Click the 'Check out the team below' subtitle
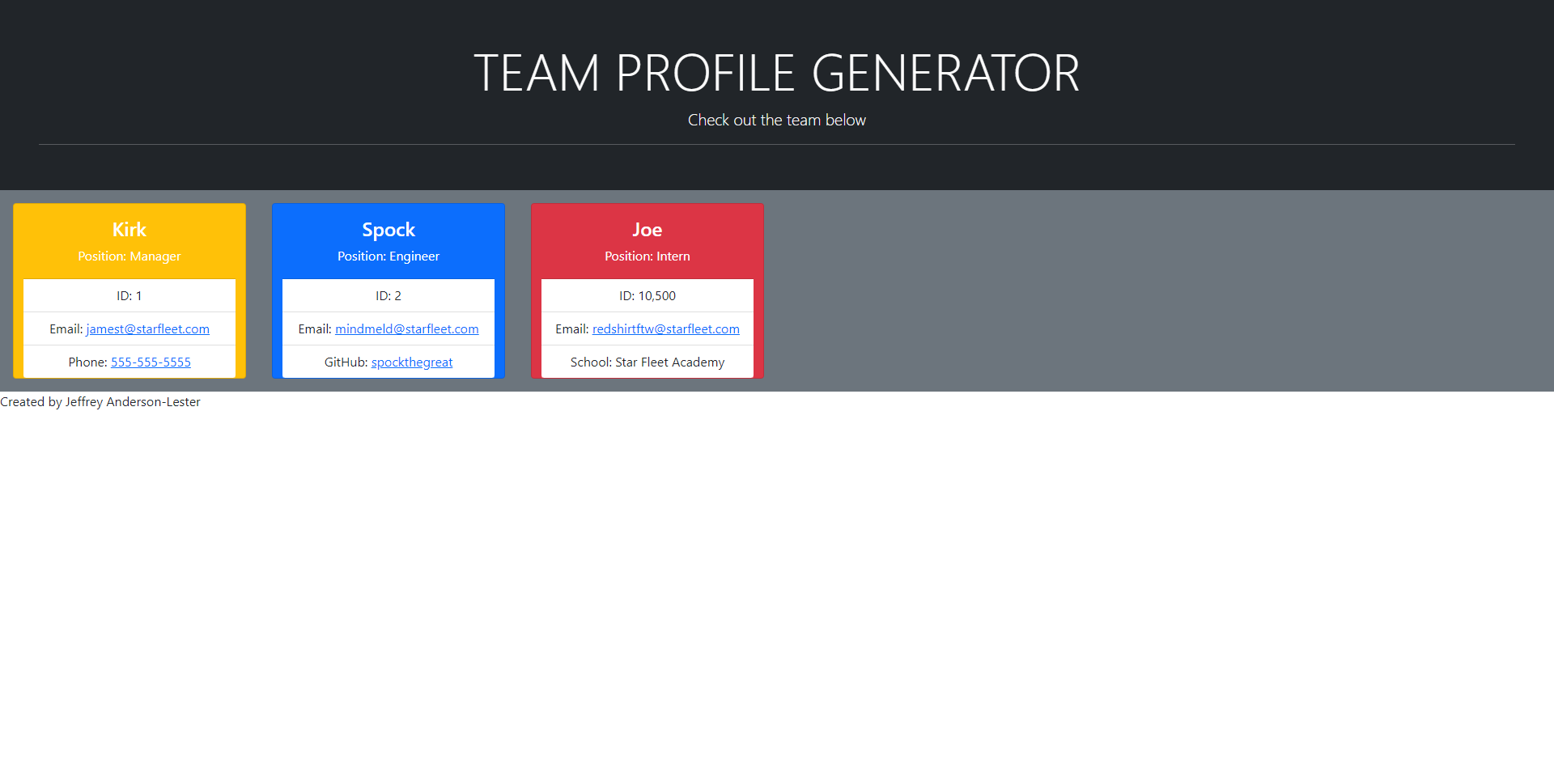1554x784 pixels. click(776, 121)
